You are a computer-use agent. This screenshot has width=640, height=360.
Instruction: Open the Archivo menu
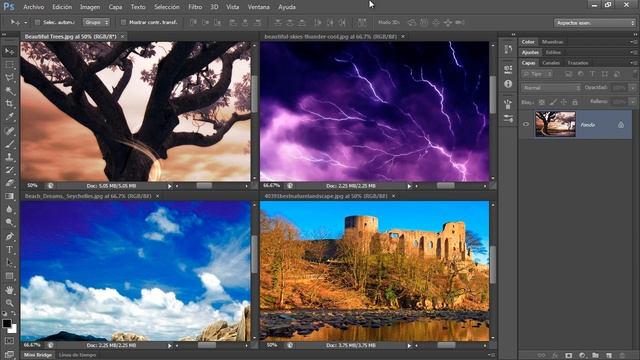click(x=33, y=7)
